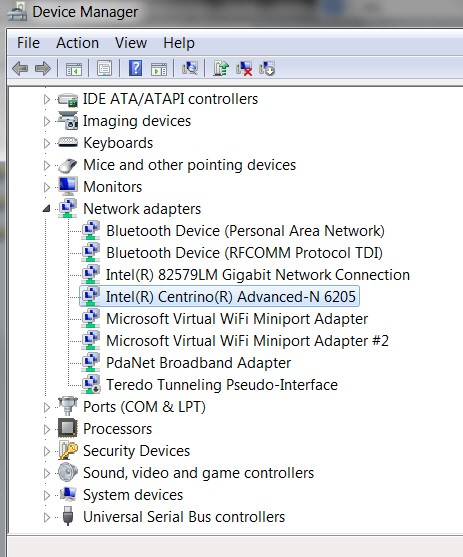Select PdaNet Broadband Adapter

coord(198,363)
